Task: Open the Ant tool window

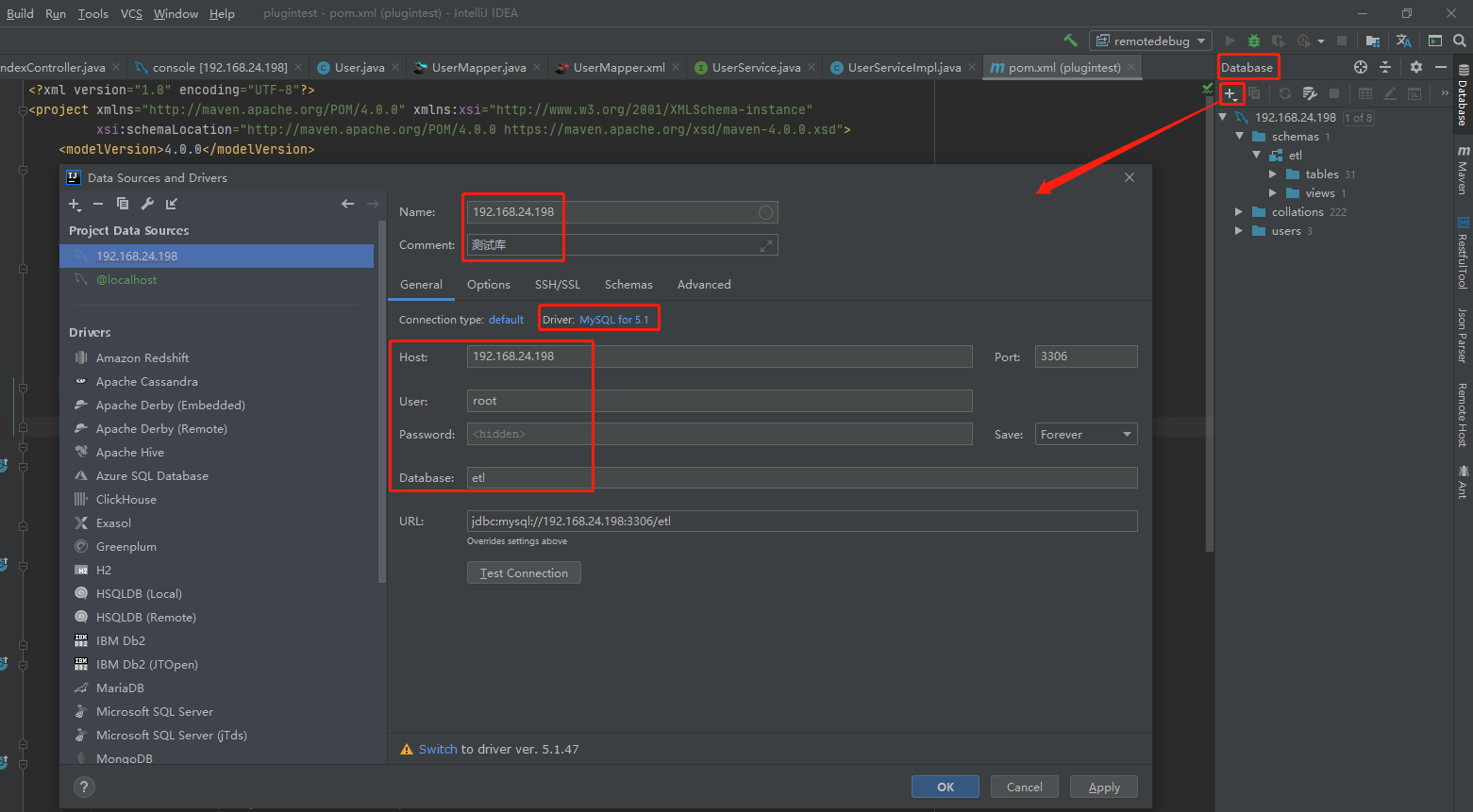Action: (1464, 480)
